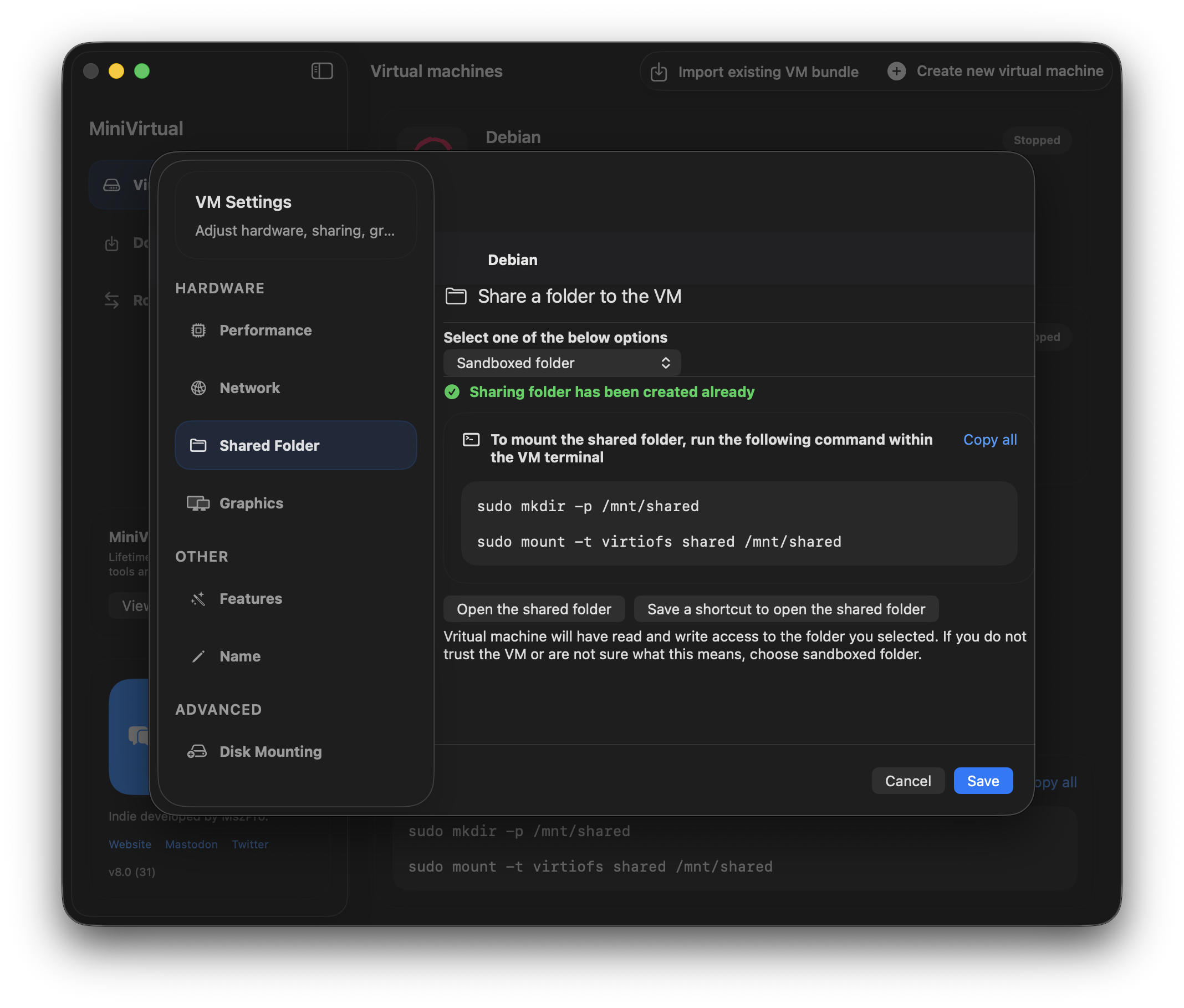Click the green zoom window button
This screenshot has width=1184, height=1008.
[x=142, y=71]
